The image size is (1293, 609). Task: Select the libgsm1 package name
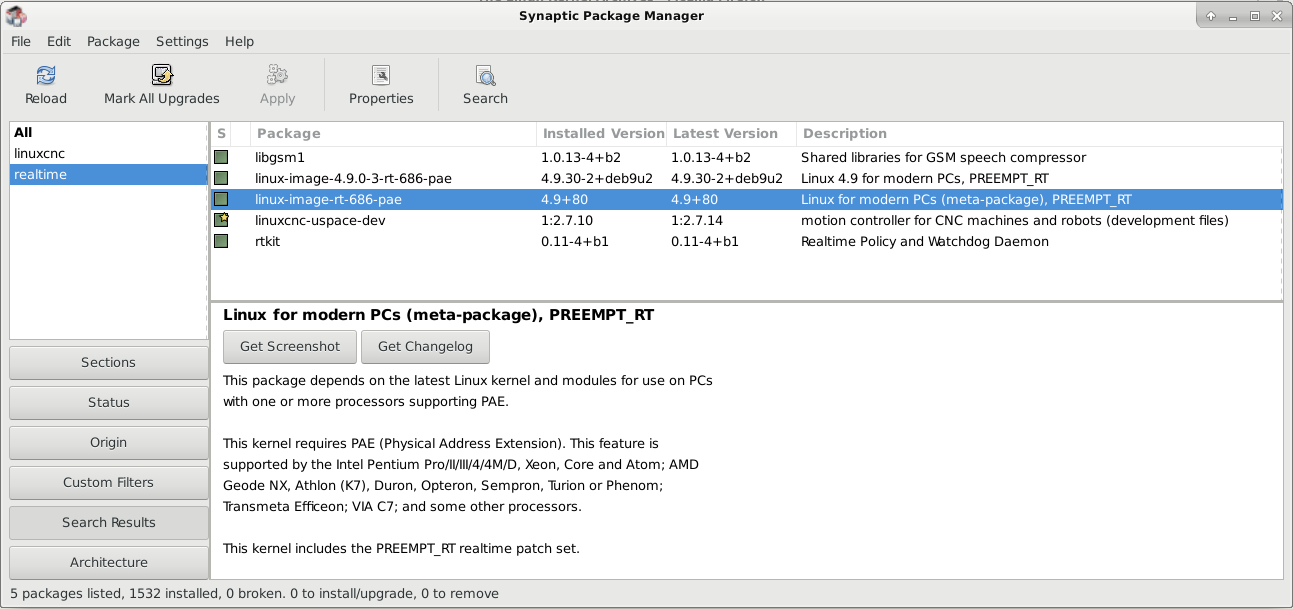pos(279,158)
